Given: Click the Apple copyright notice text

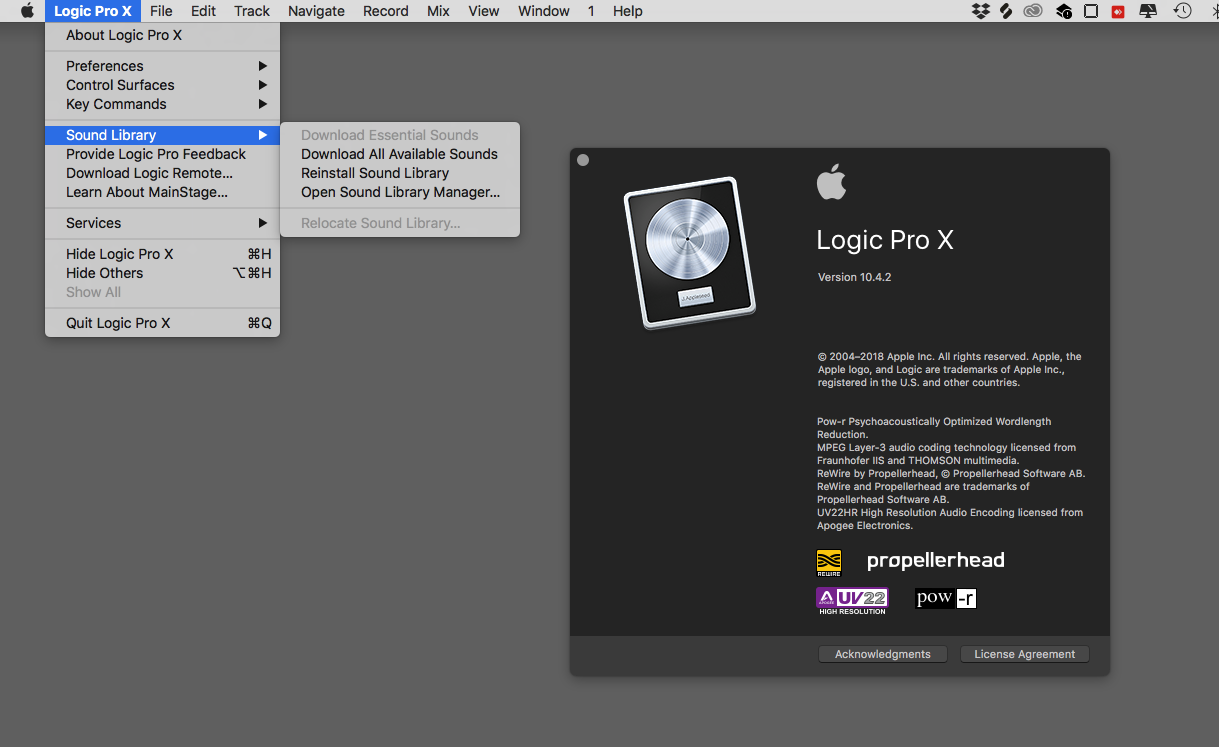Looking at the screenshot, I should tap(949, 369).
